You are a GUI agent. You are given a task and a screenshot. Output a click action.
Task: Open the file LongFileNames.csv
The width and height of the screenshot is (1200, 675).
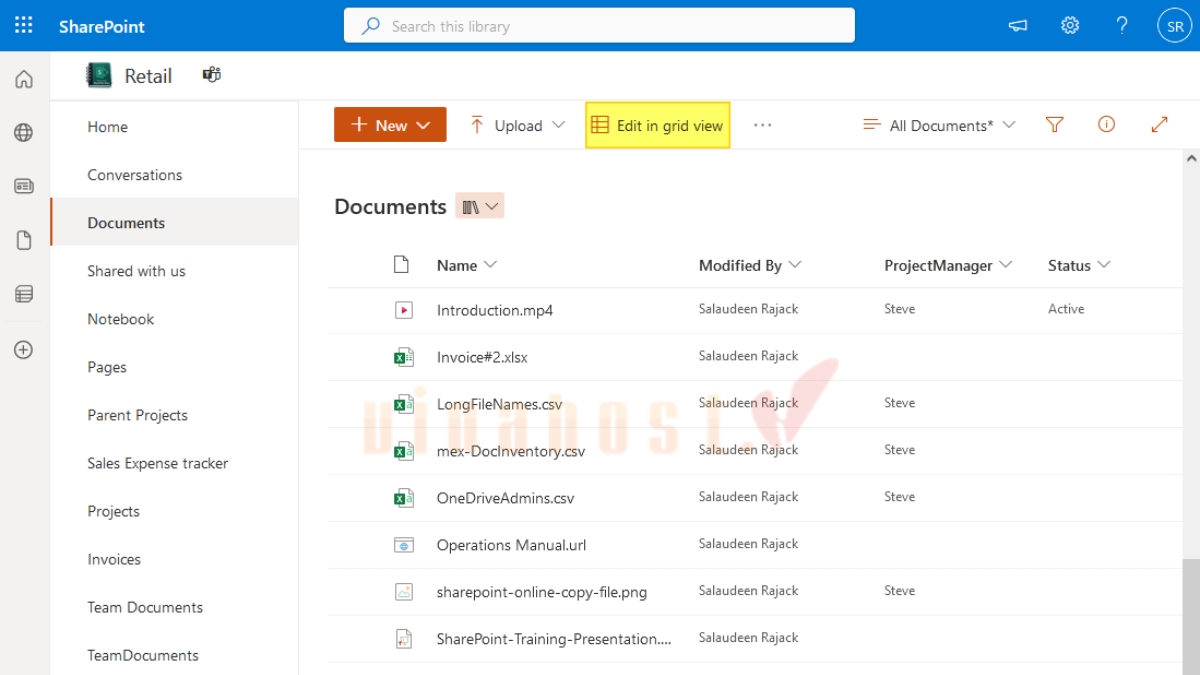[x=500, y=404]
